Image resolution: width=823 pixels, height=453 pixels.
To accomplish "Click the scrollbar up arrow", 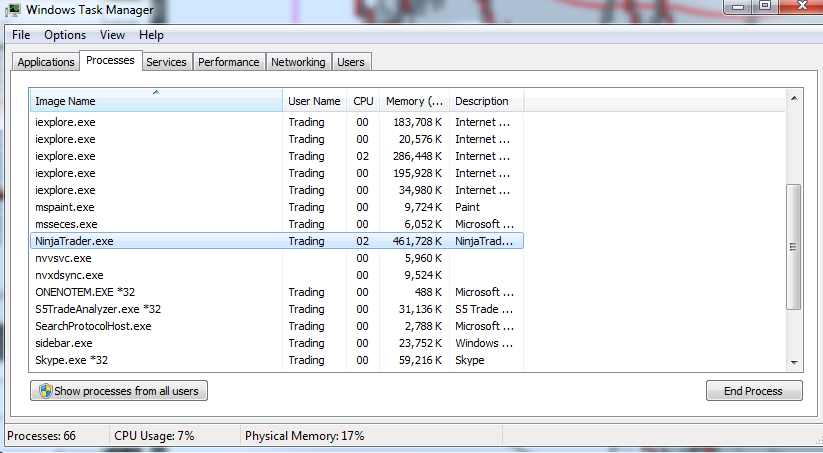I will 794,98.
